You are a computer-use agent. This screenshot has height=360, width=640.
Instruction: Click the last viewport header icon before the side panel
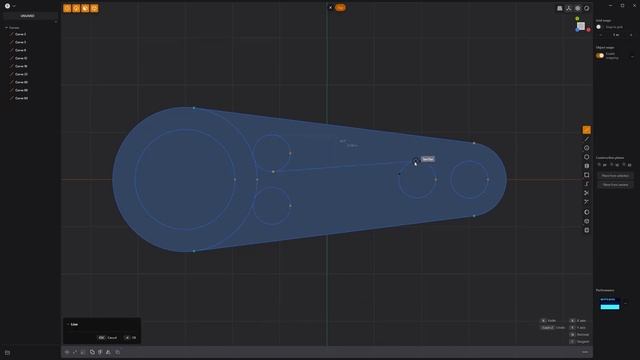587,8
